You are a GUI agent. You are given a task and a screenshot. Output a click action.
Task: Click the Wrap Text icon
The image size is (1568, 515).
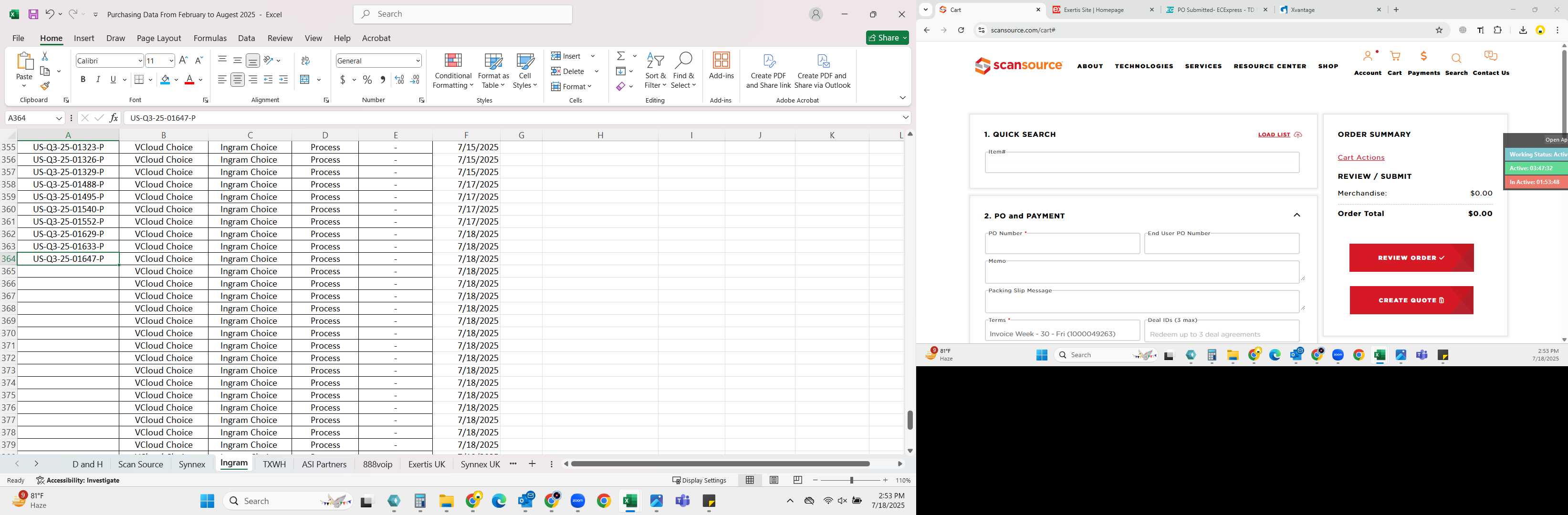[305, 60]
